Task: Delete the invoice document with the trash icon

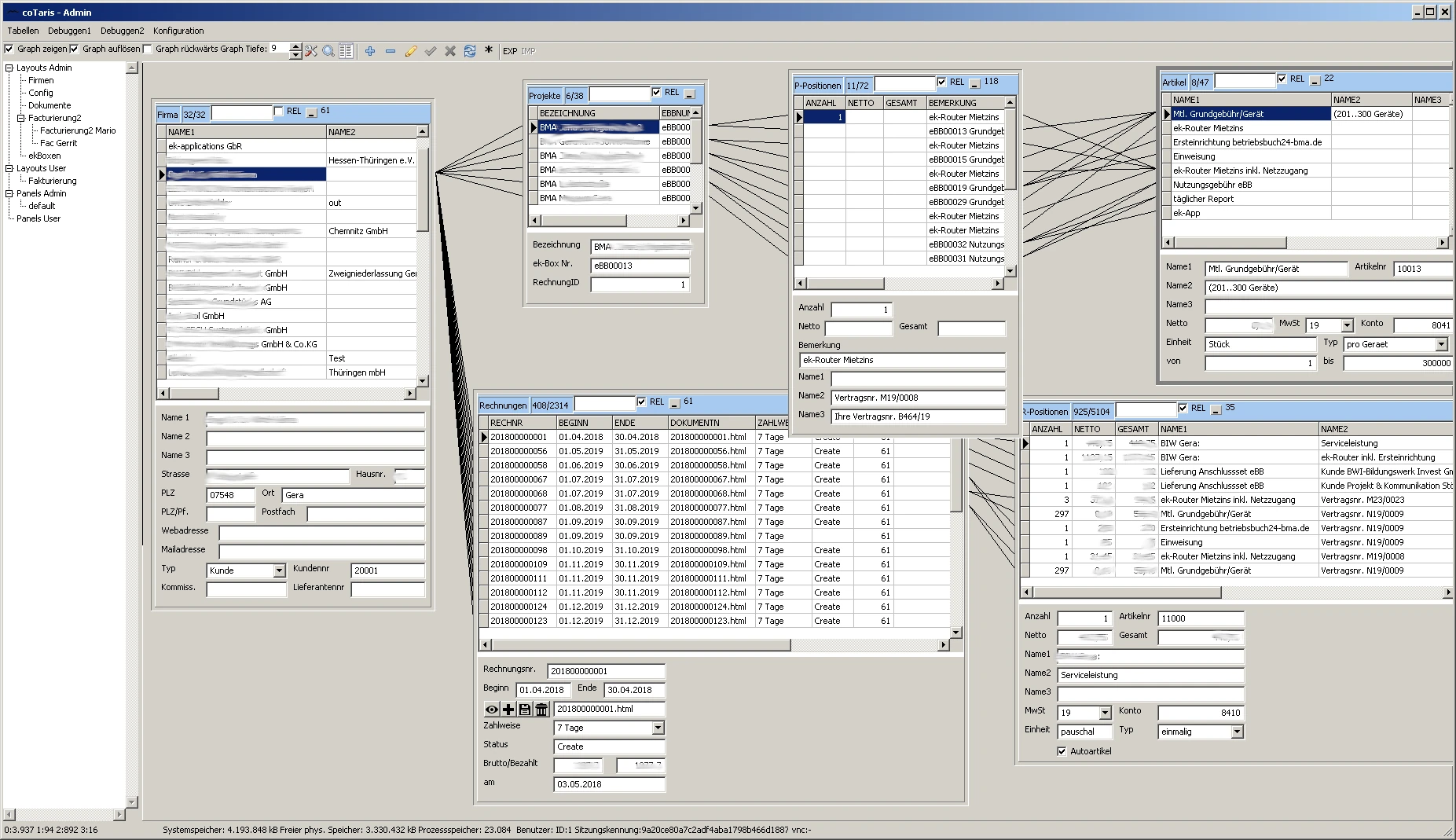Action: point(541,710)
